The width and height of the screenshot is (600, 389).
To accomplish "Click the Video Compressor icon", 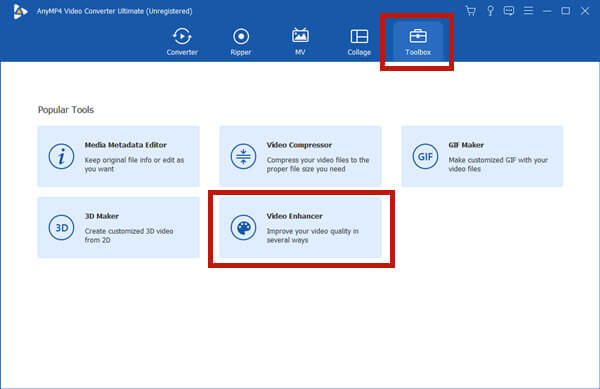I will 243,156.
